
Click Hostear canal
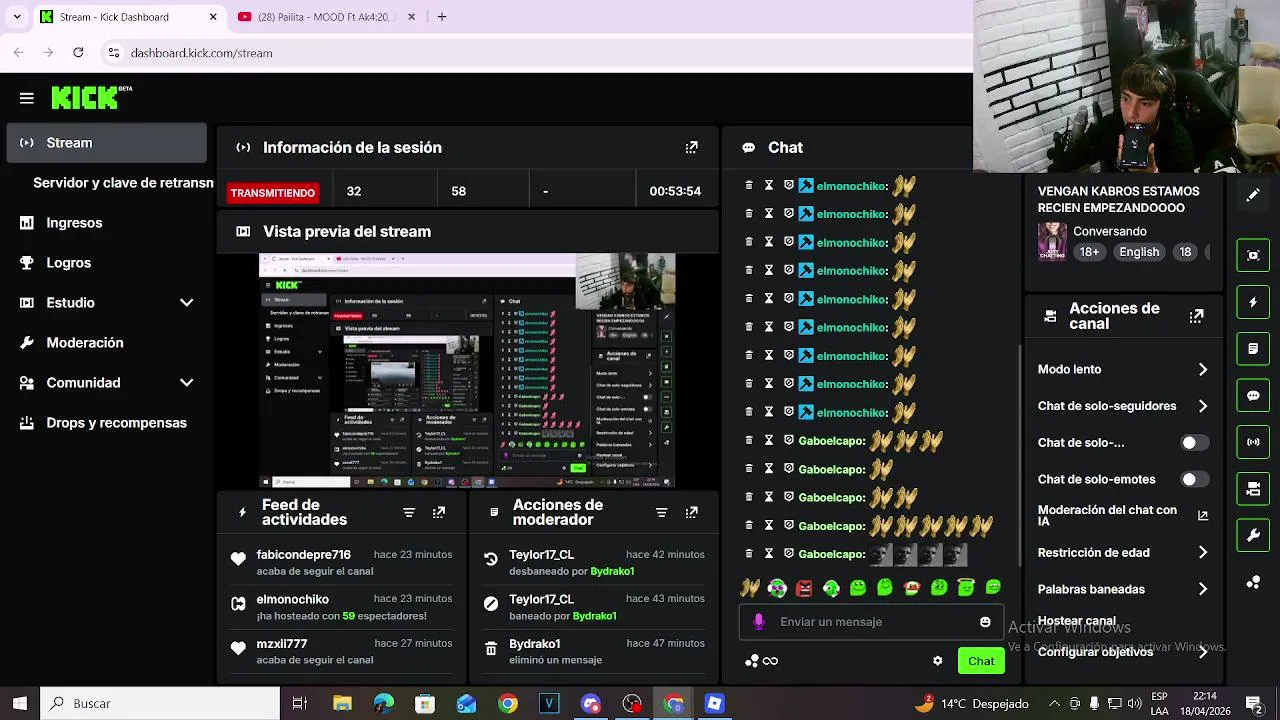[x=1077, y=621]
